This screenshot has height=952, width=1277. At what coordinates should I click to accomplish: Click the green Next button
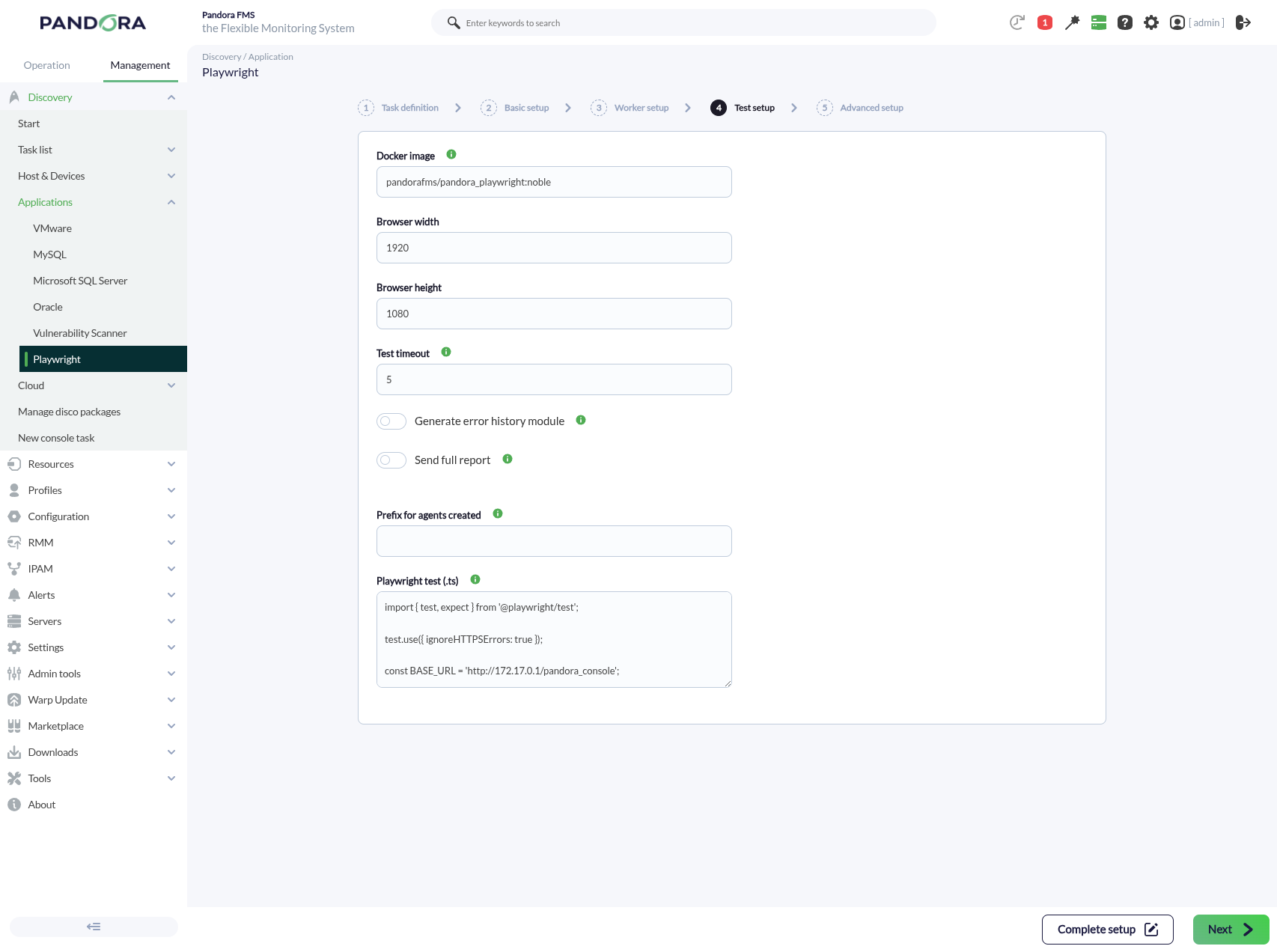coord(1231,930)
